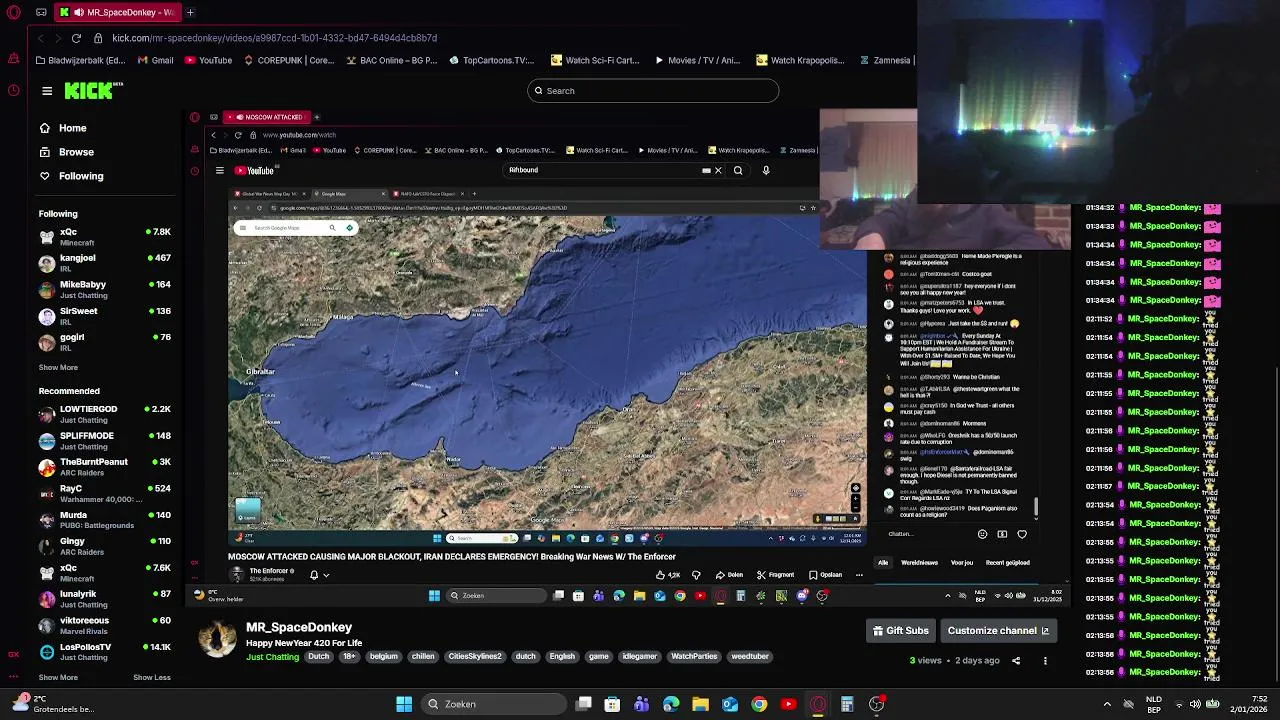Open viktoreeous's Marvel Rivals channel
This screenshot has width=1280, height=720.
(x=105, y=625)
